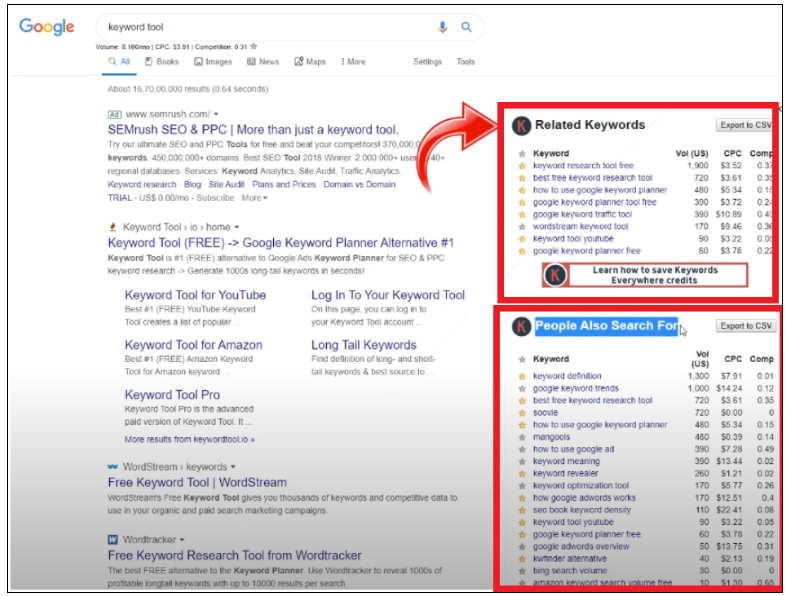Toggle star for 'soovle' keyword
This screenshot has height=596, width=788.
coord(522,413)
